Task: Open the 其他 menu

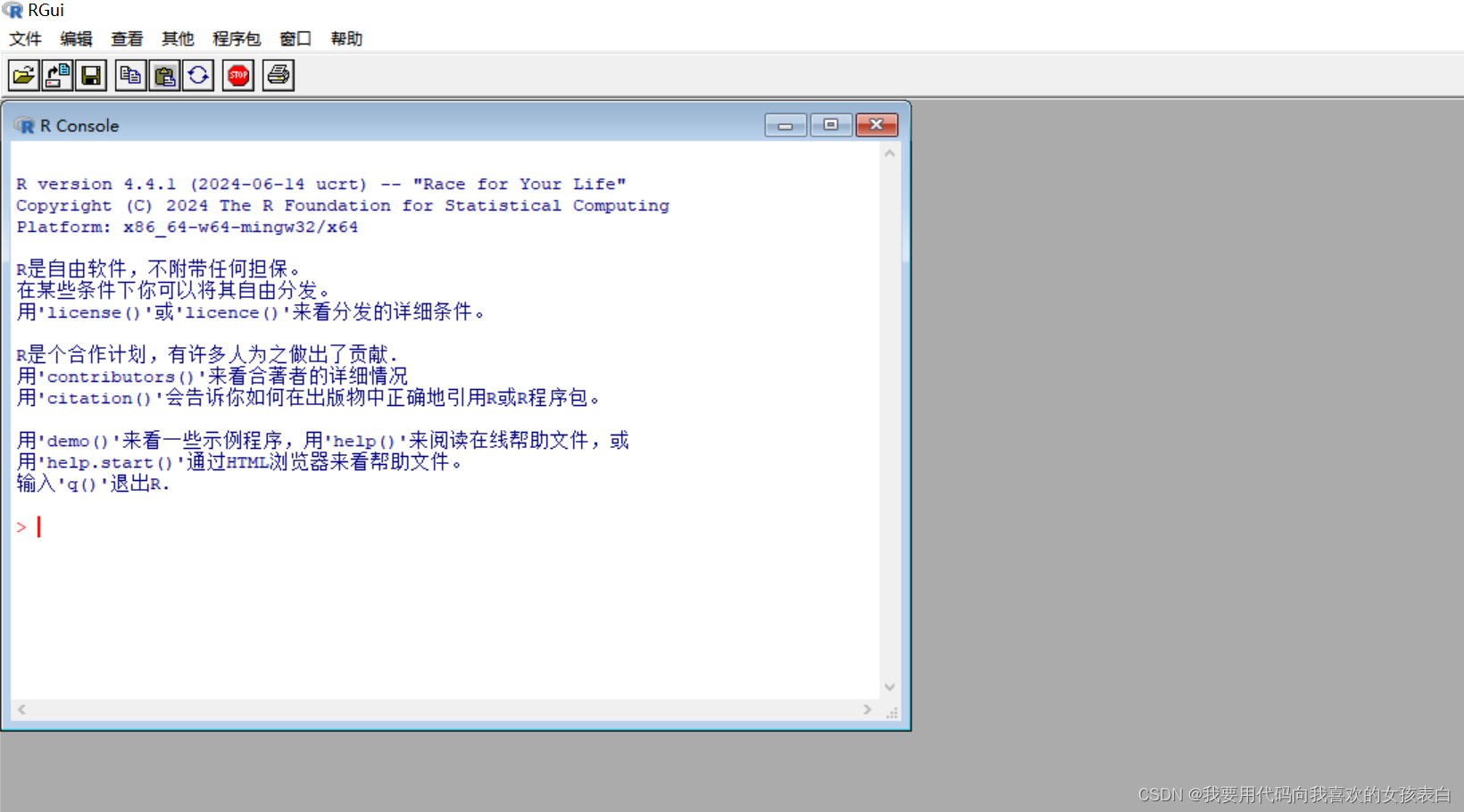Action: (178, 38)
